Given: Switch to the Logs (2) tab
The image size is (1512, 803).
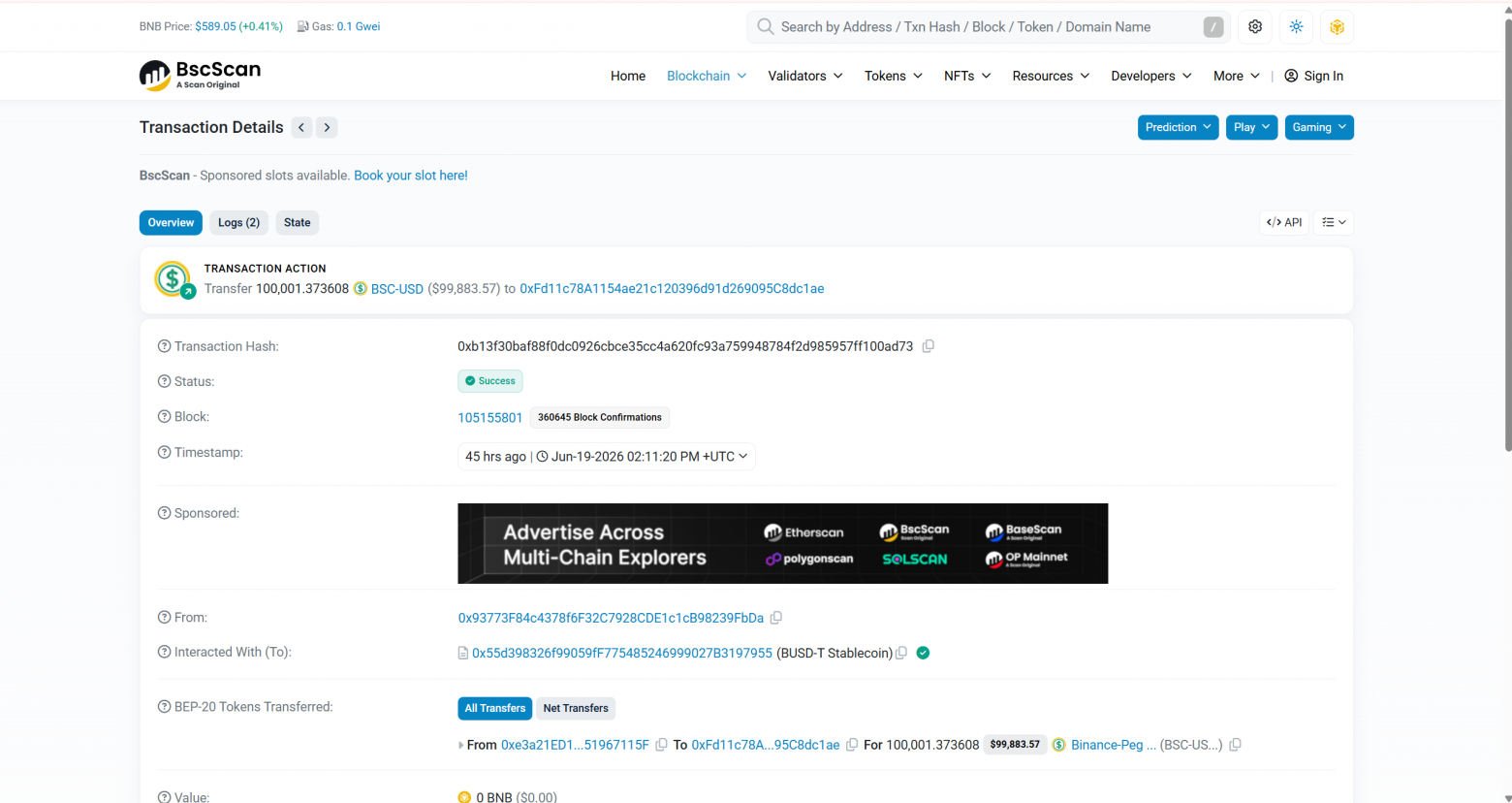Looking at the screenshot, I should pyautogui.click(x=238, y=222).
